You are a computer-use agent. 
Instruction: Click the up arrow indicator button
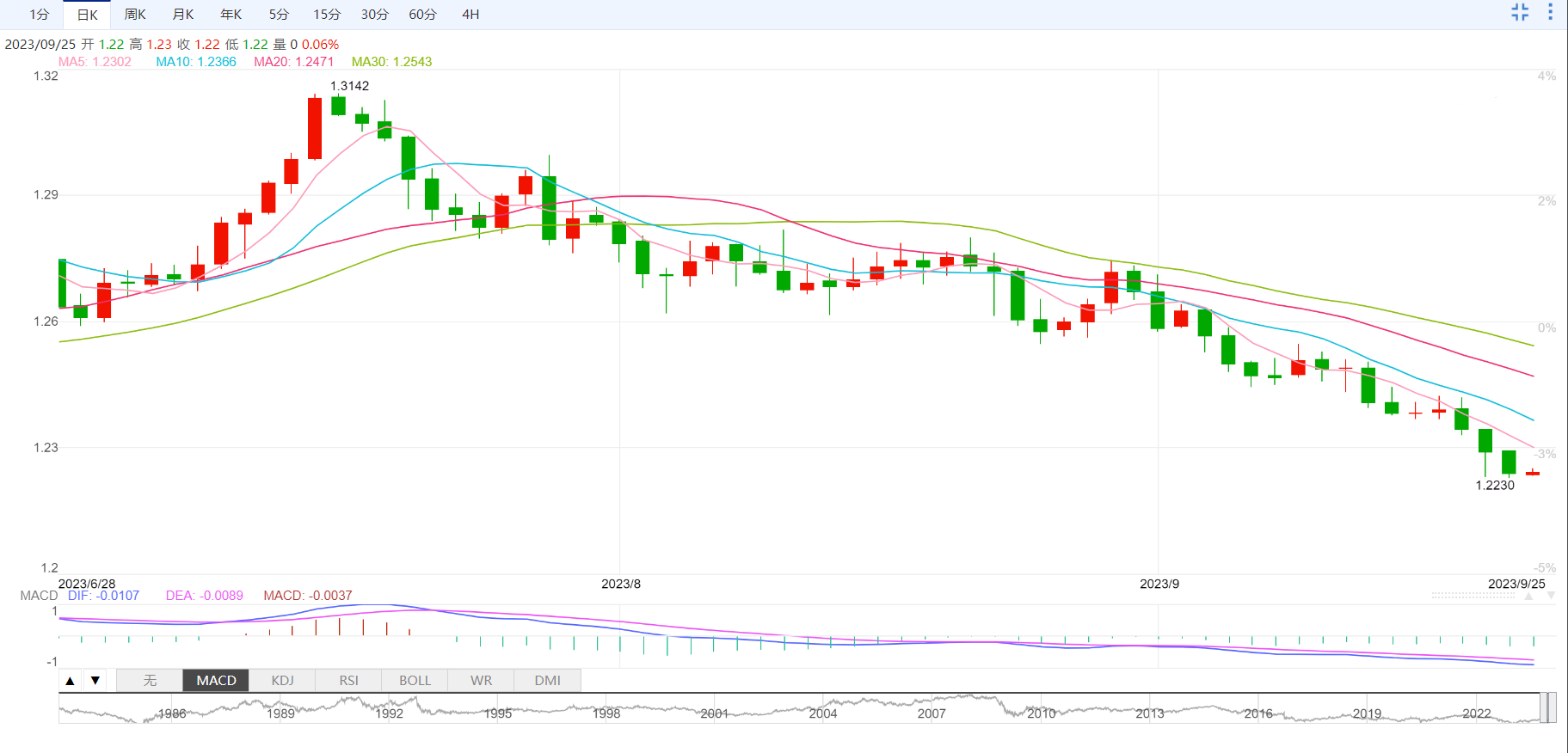pos(71,681)
